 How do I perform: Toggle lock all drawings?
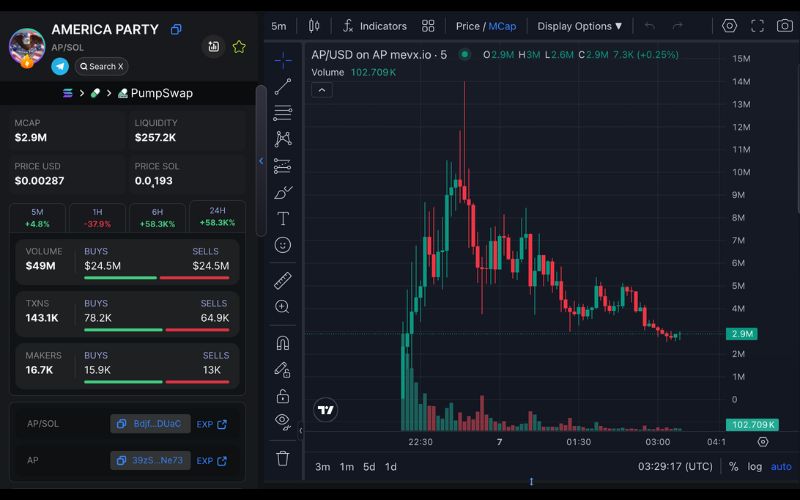click(283, 395)
